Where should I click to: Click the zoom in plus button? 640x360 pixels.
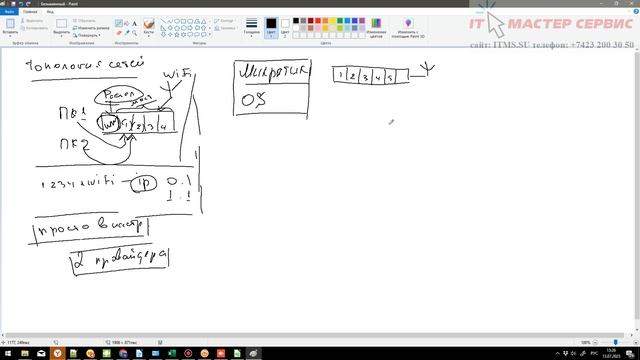636,342
